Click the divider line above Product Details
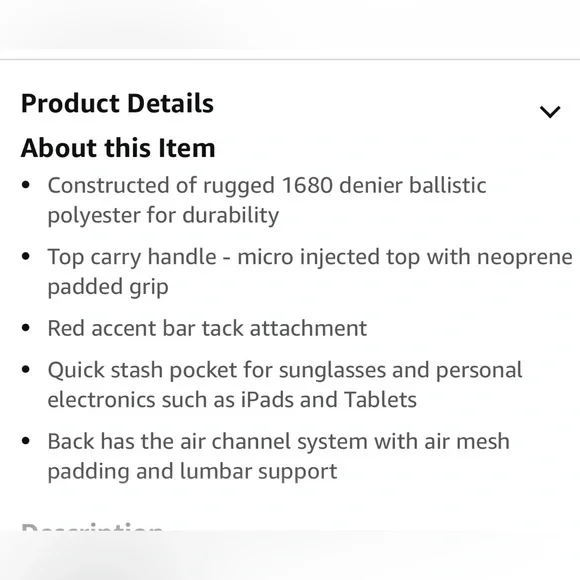 290,59
